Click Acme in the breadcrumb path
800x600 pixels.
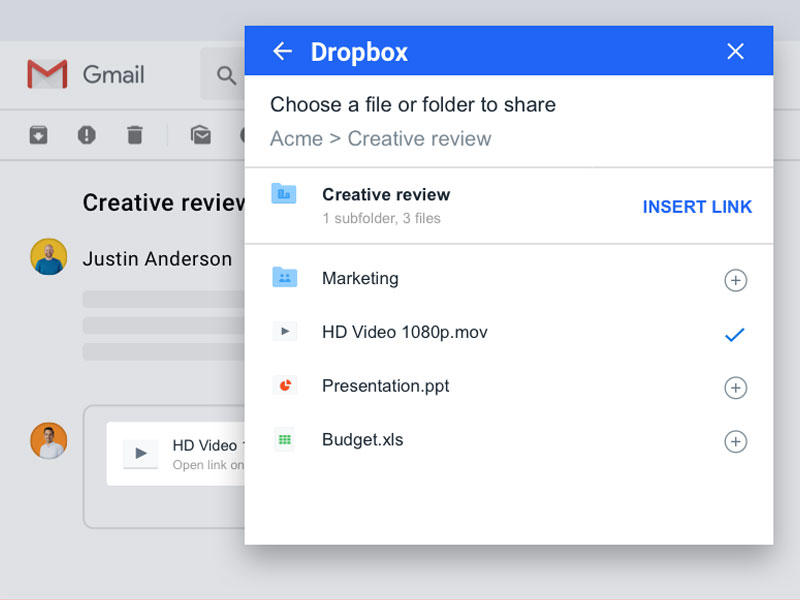[296, 138]
